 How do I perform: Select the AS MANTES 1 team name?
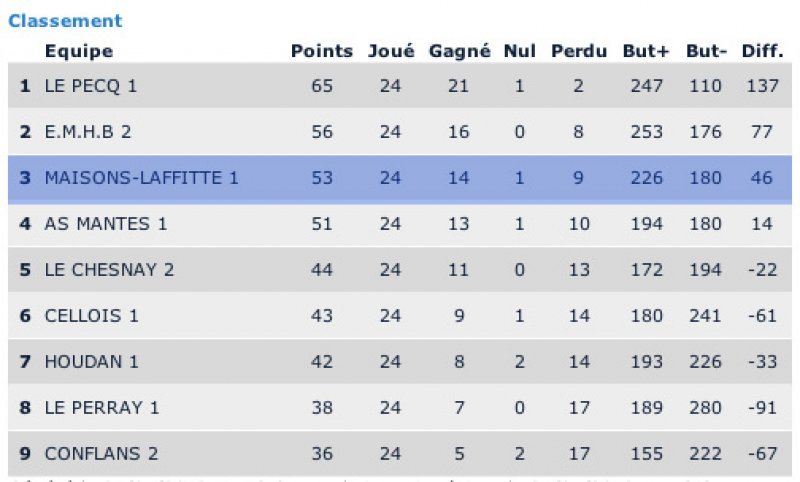(x=106, y=224)
